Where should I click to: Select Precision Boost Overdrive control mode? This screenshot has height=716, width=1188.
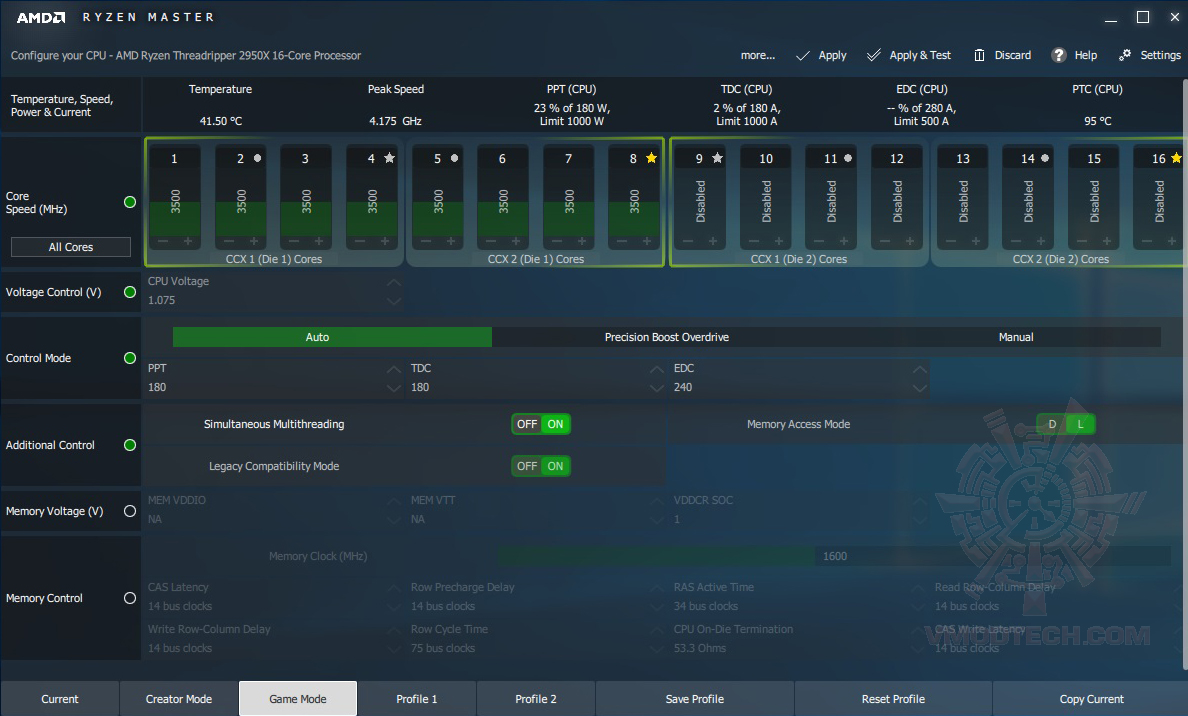pos(667,337)
